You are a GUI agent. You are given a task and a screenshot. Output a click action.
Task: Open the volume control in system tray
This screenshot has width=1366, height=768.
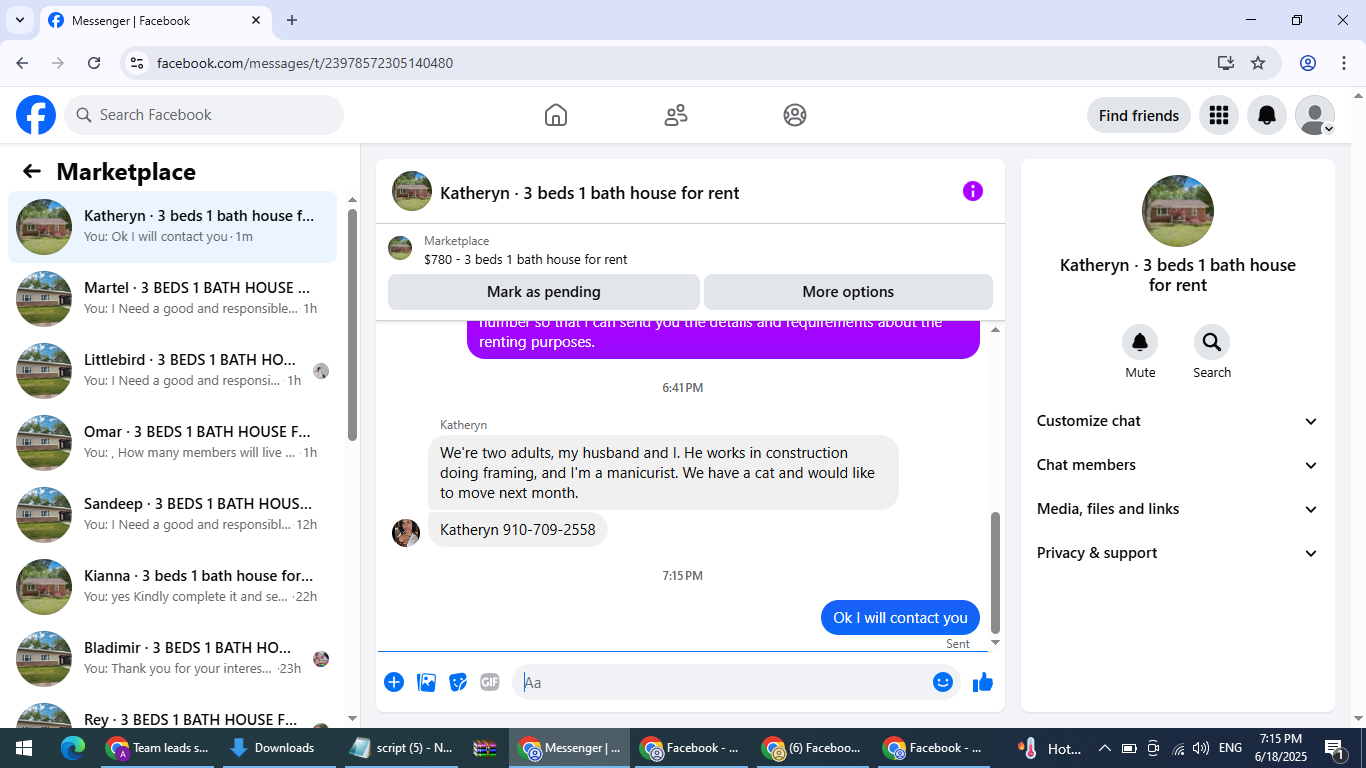1201,748
